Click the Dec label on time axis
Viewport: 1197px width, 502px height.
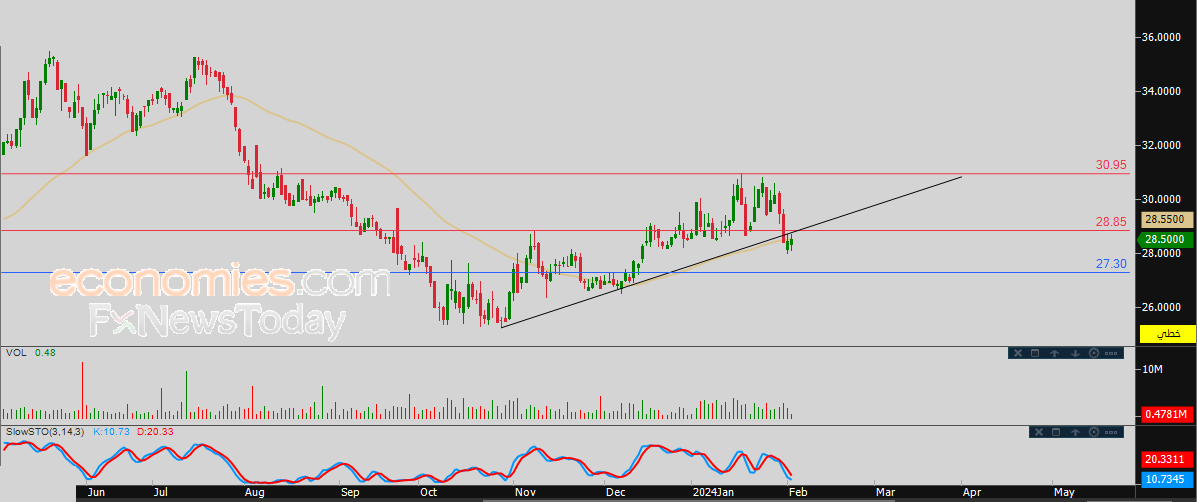pyautogui.click(x=615, y=494)
